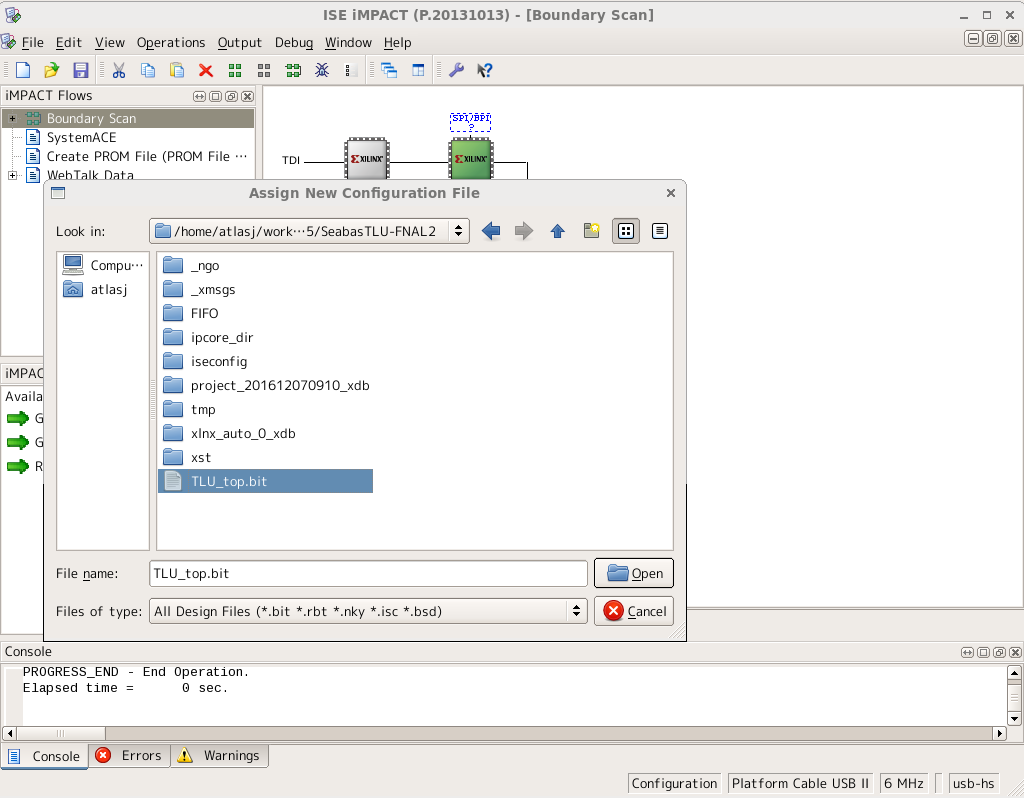
Task: Toggle the list view mode button
Action: coord(626,231)
